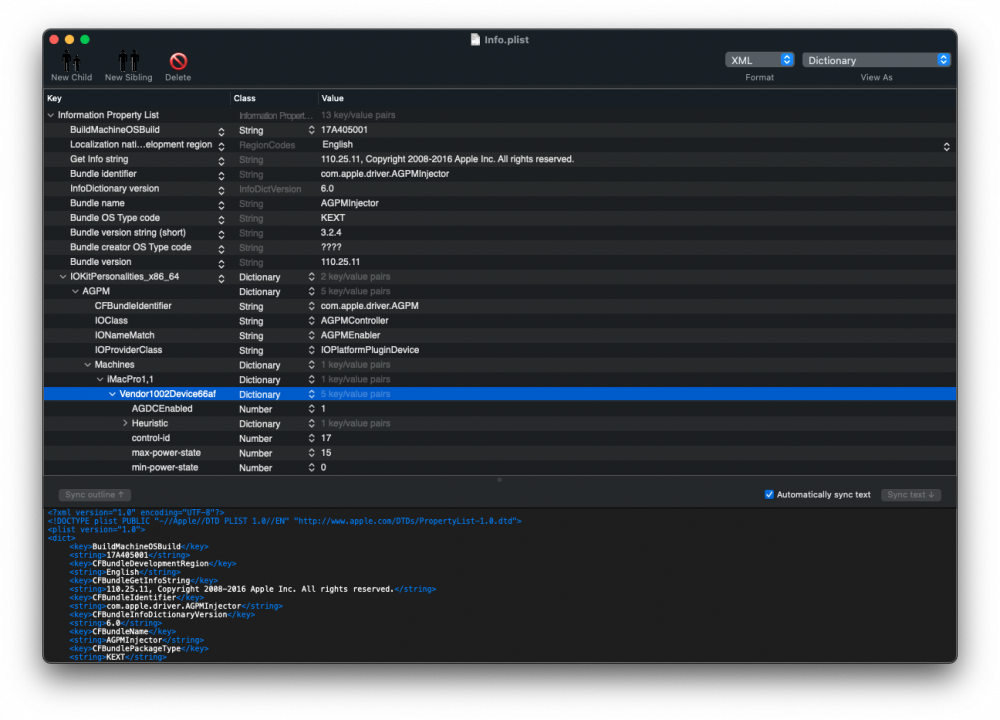Collapse the AGPM dictionary node

(75, 291)
